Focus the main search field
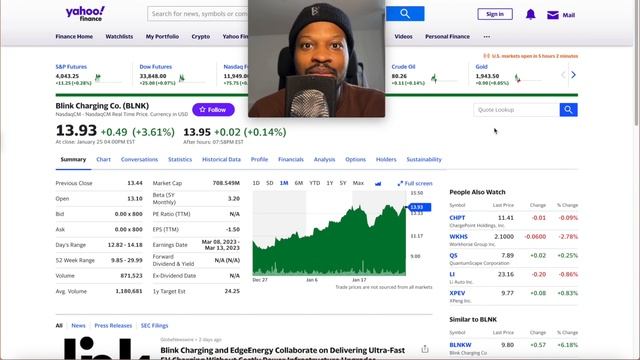This screenshot has height=360, width=640. pos(198,14)
